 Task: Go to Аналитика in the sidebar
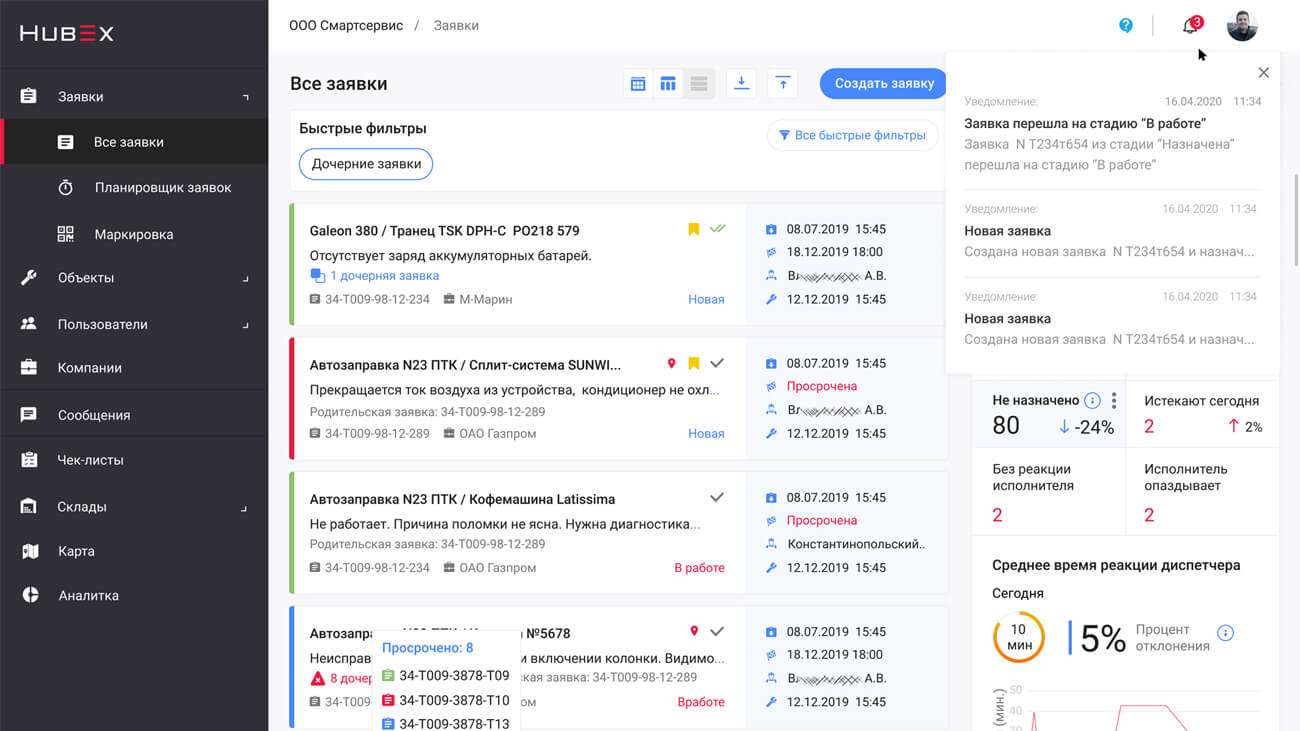[88, 595]
